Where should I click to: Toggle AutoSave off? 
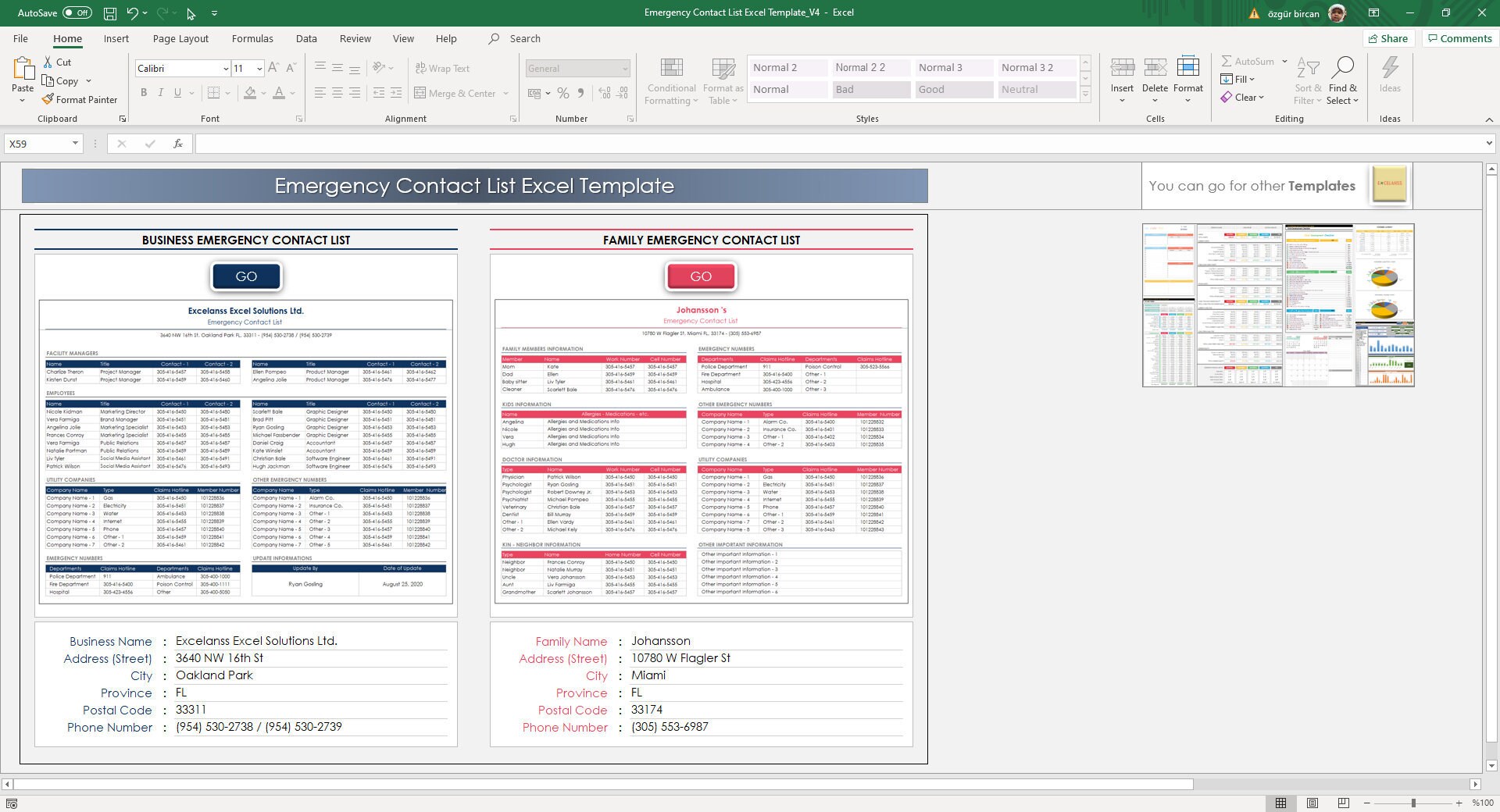pyautogui.click(x=77, y=12)
